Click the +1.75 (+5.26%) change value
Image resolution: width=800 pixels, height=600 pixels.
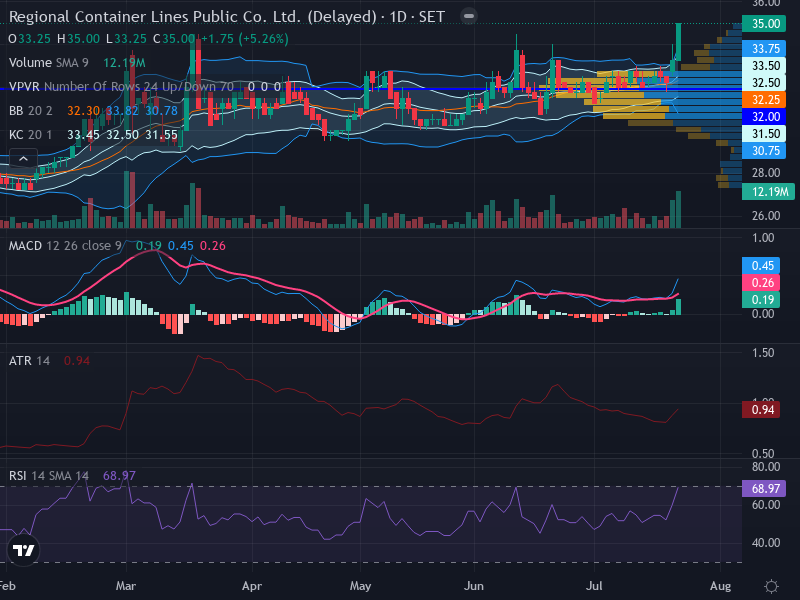click(x=245, y=39)
